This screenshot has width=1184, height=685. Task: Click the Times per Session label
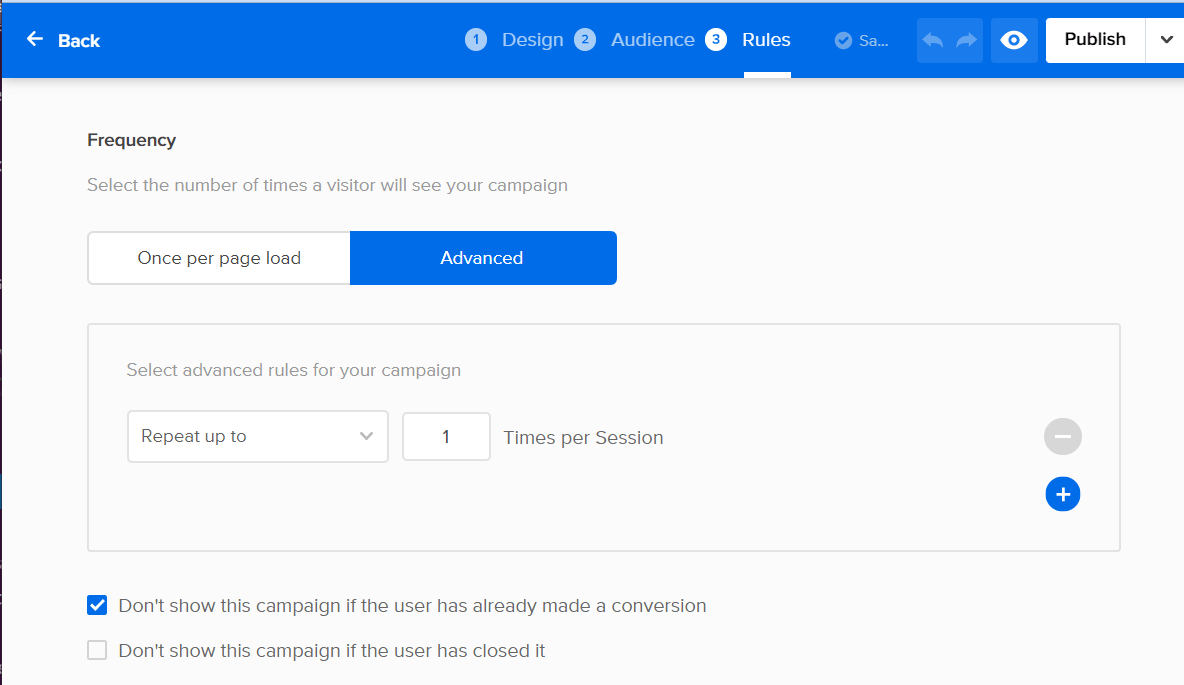coord(583,438)
